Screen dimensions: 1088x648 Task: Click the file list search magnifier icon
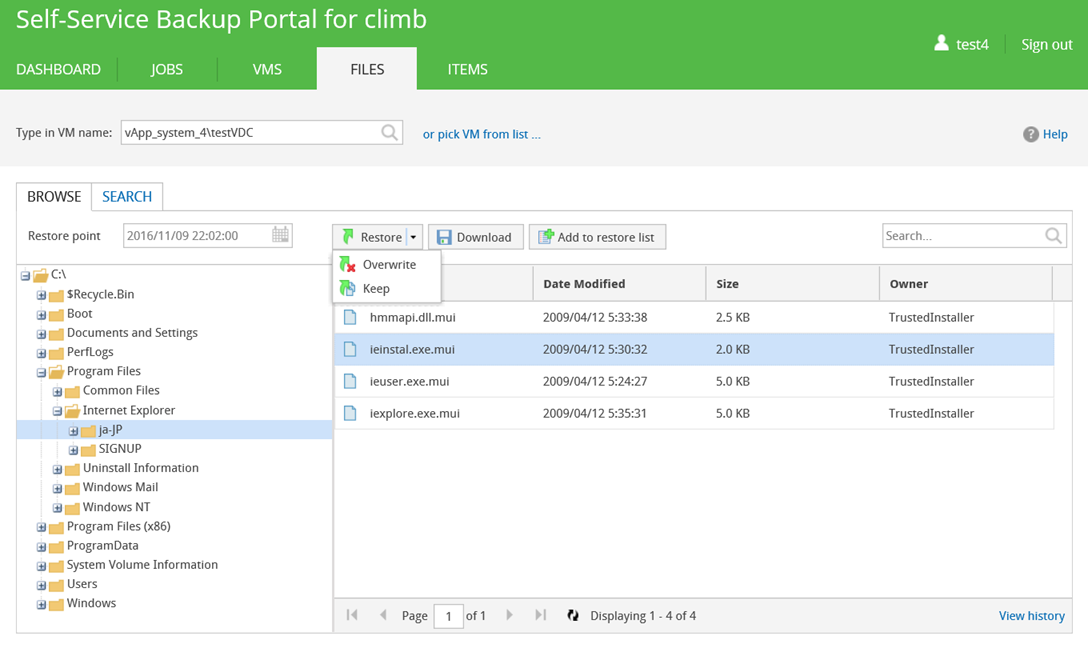1053,236
